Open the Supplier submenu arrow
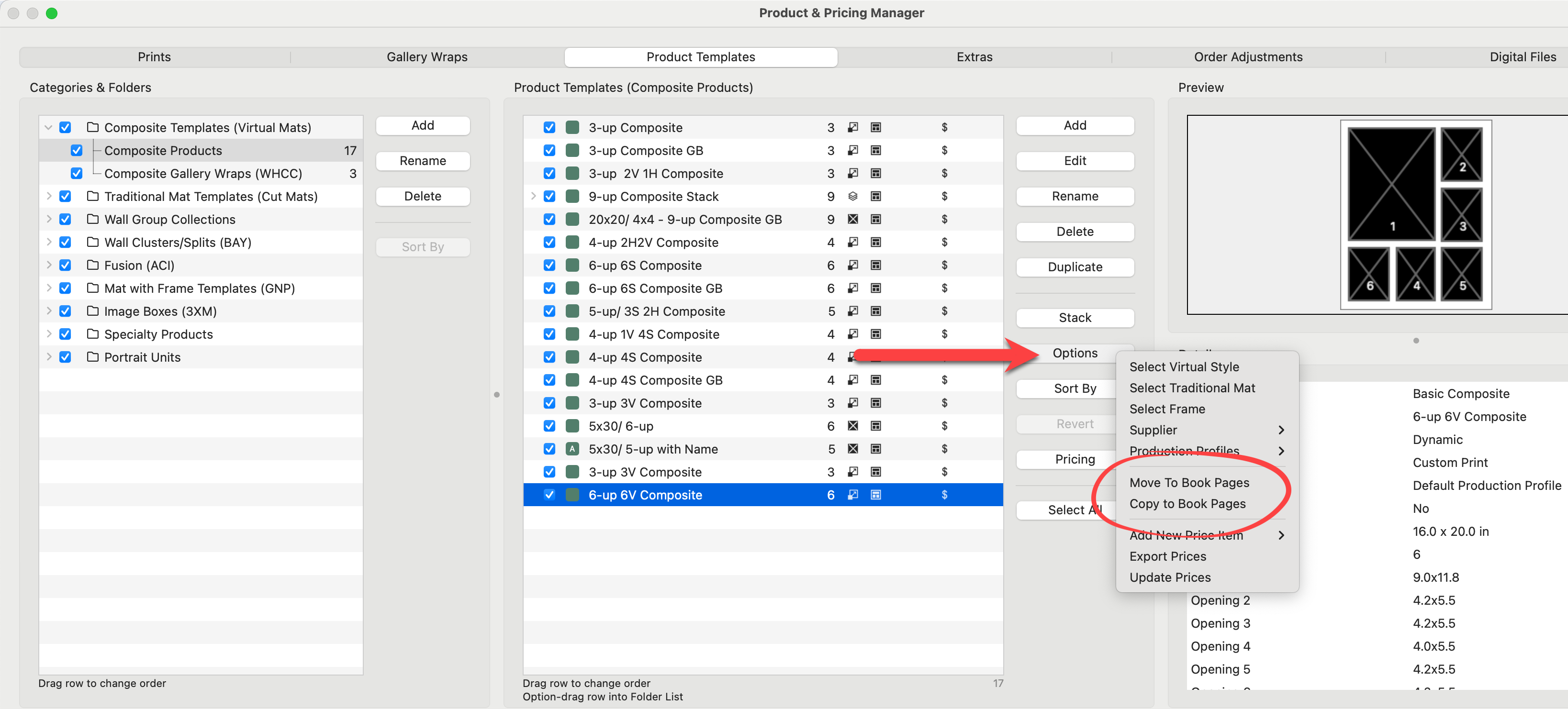Viewport: 1568px width, 709px height. click(1281, 430)
